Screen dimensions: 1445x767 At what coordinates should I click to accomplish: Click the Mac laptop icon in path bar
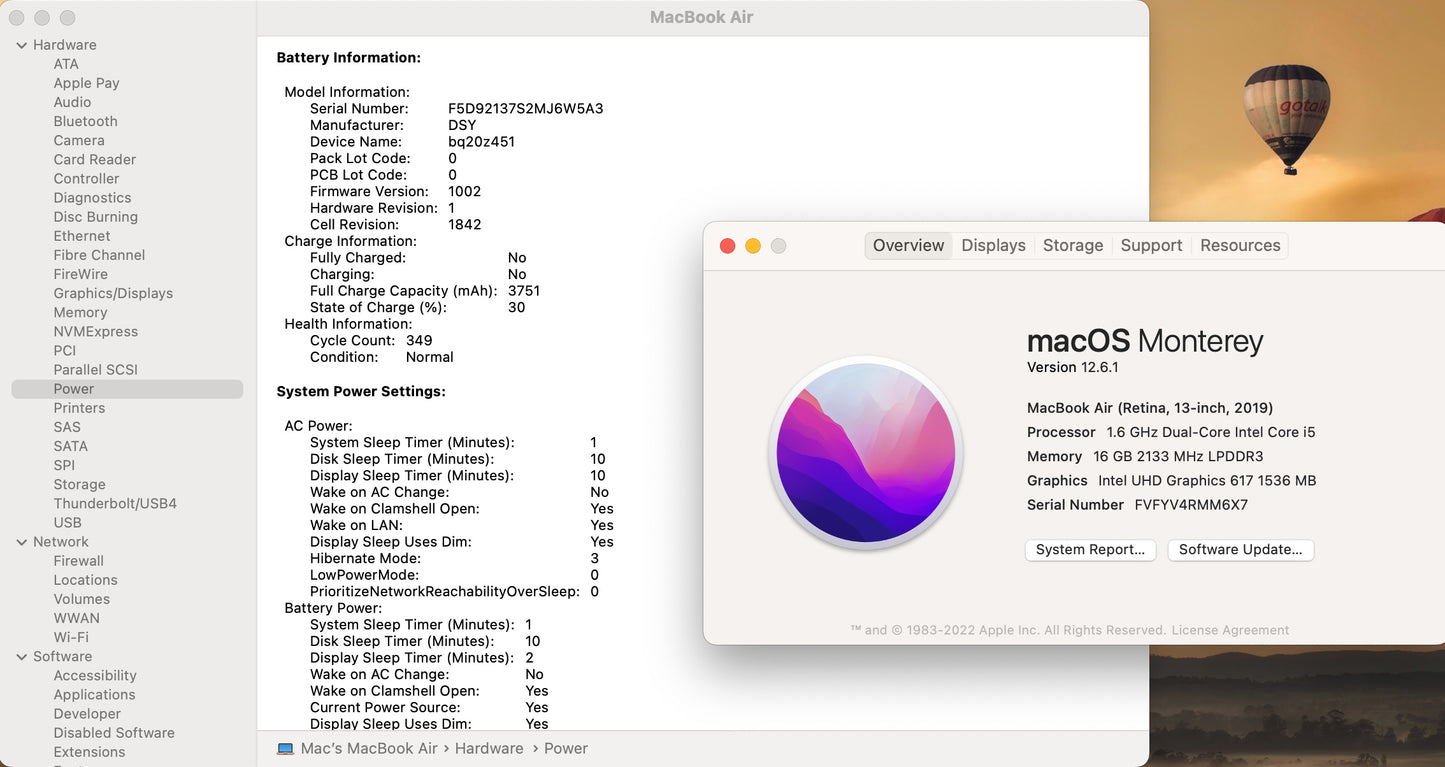tap(285, 749)
